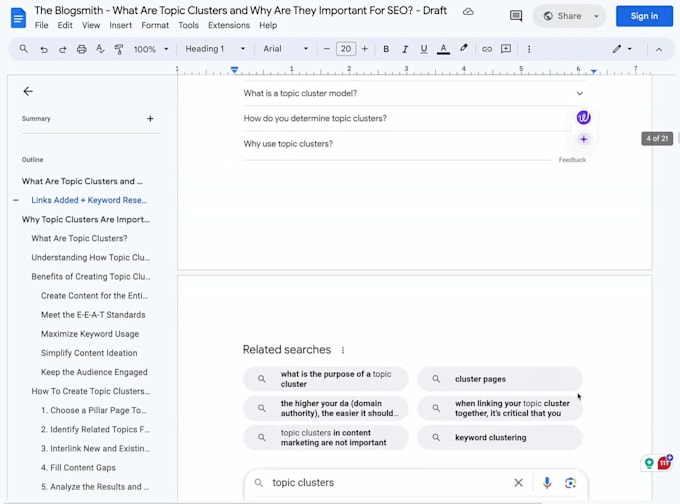Open the Google Docs home icon
The width and height of the screenshot is (680, 504).
click(18, 18)
